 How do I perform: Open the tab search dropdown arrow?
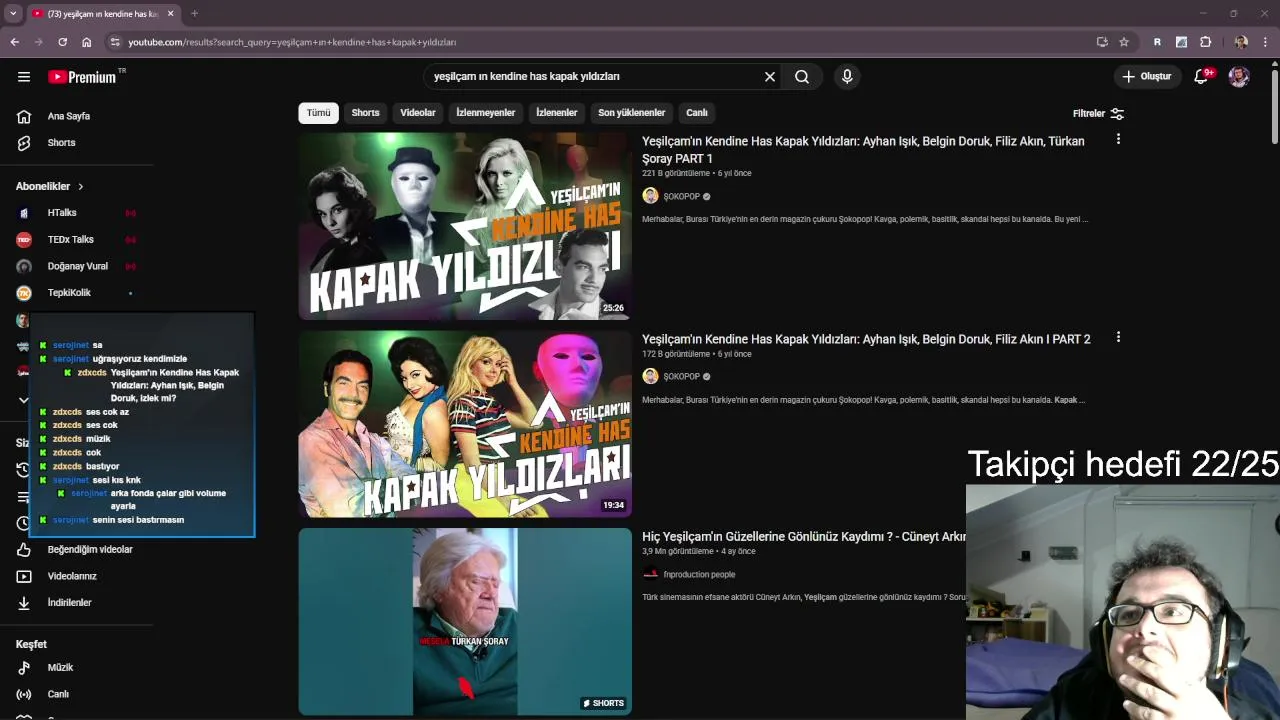[13, 14]
